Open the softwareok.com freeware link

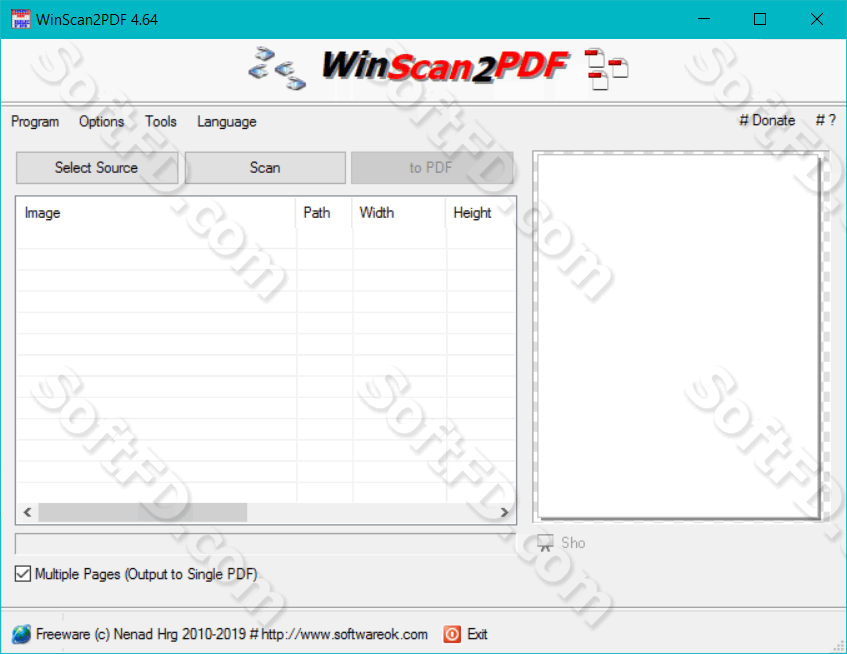[x=232, y=634]
